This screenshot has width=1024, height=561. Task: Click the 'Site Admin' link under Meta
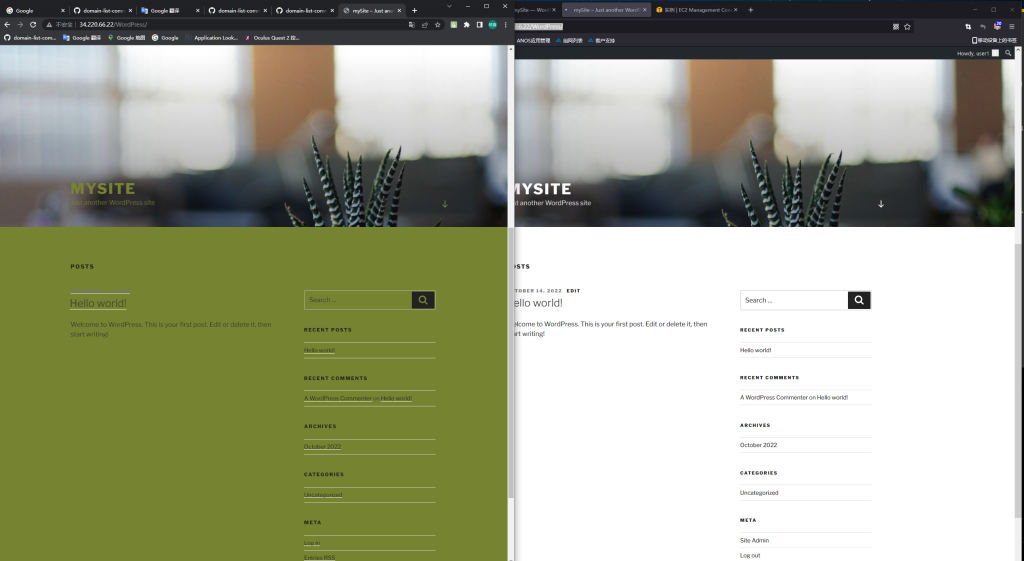point(754,540)
